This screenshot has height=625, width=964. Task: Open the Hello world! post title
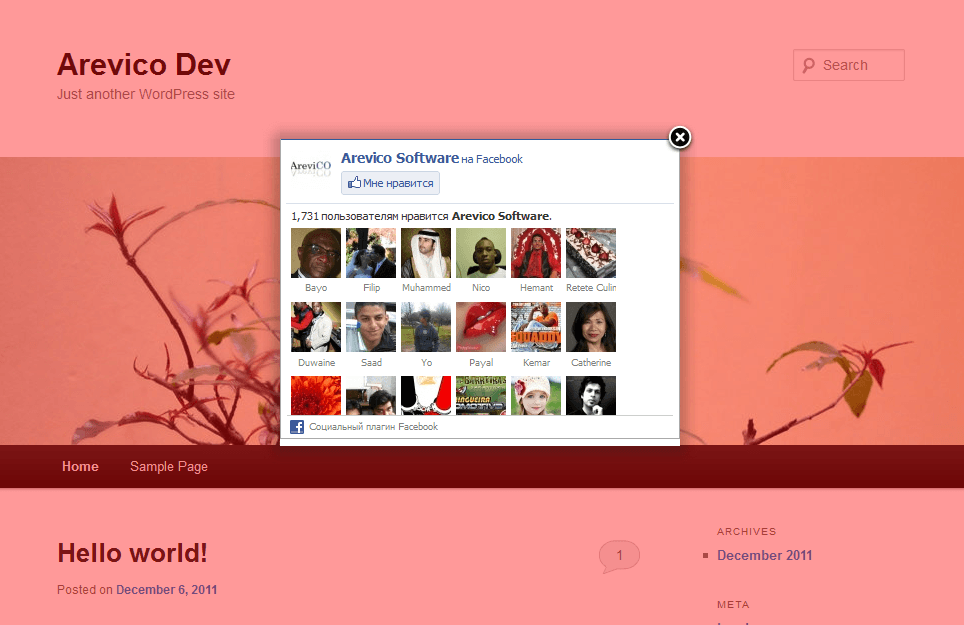tap(132, 552)
